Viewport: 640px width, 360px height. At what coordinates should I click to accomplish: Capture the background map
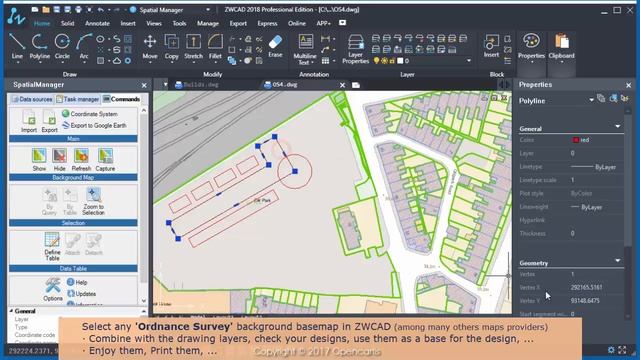105,160
